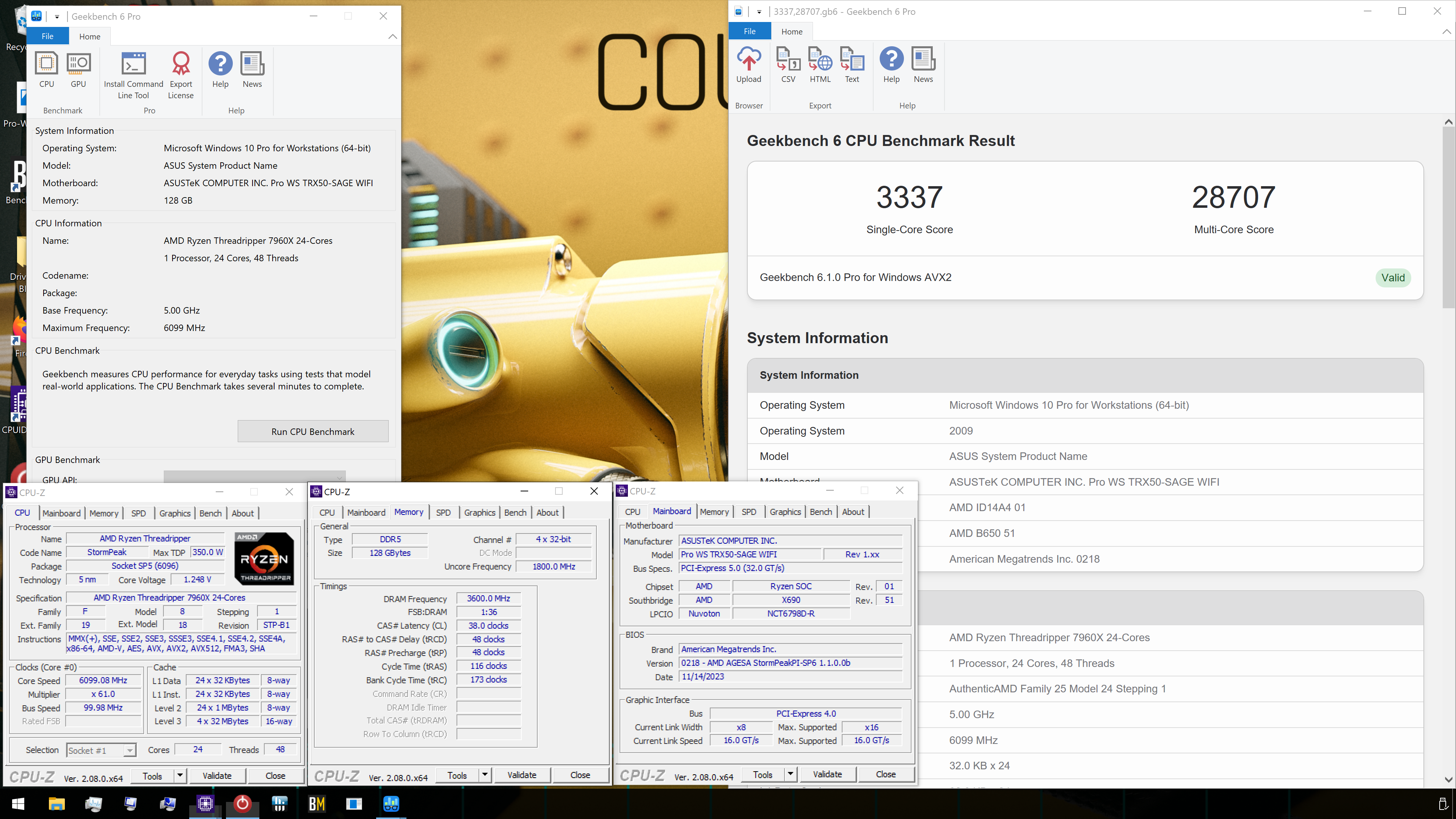Click the BIOS version 0218 AGESA field

pyautogui.click(x=790, y=662)
